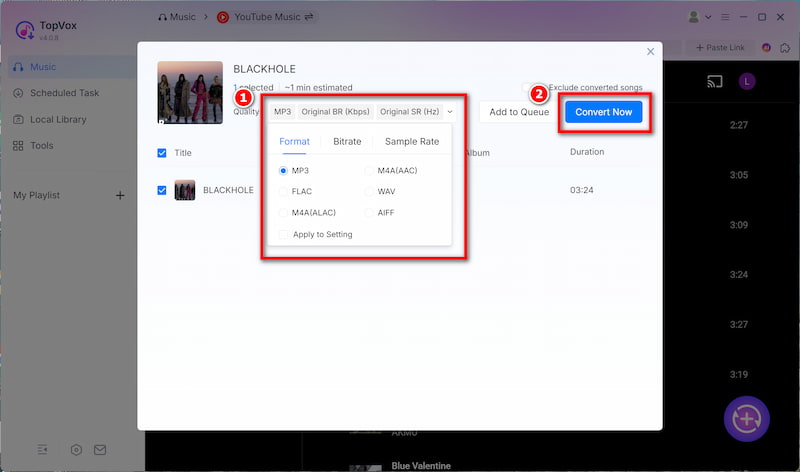Click the home icon near Paste Link
800x472 pixels.
pos(785,47)
